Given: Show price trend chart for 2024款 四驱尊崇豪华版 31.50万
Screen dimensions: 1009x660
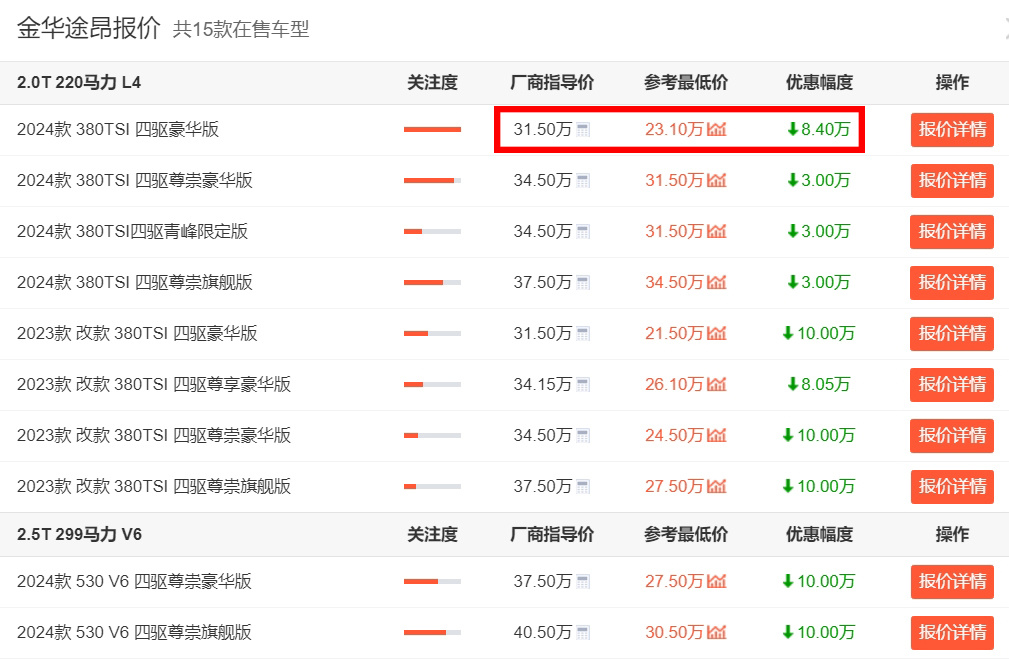Looking at the screenshot, I should point(716,180).
